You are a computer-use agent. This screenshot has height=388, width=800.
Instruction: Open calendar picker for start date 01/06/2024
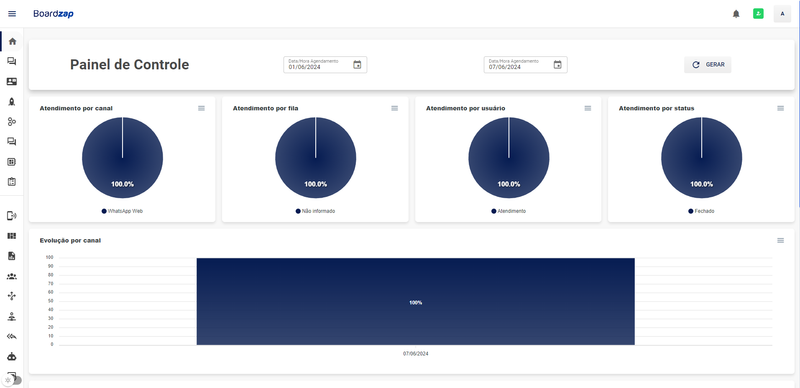click(x=357, y=65)
